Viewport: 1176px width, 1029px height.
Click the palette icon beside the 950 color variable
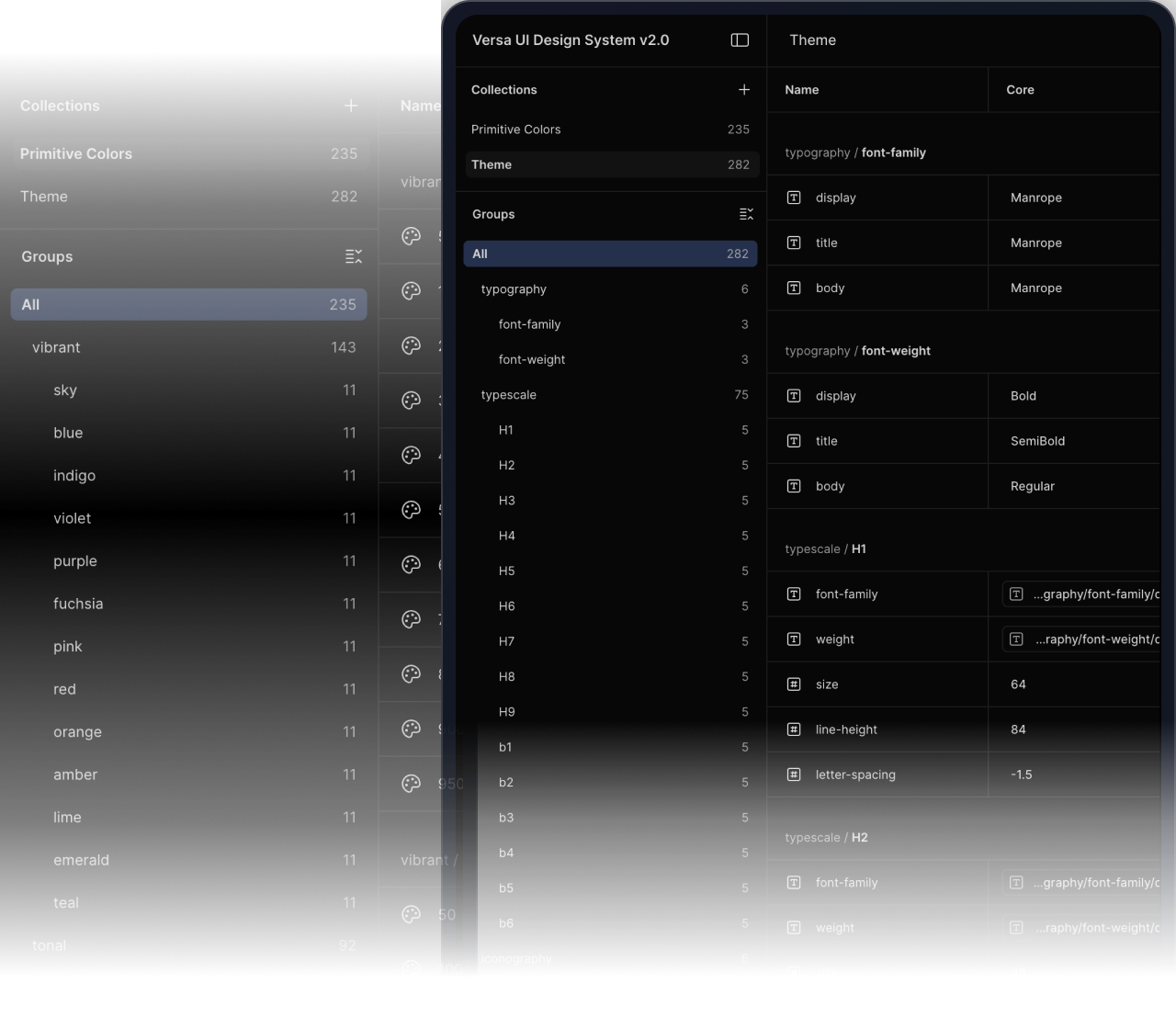tap(412, 784)
